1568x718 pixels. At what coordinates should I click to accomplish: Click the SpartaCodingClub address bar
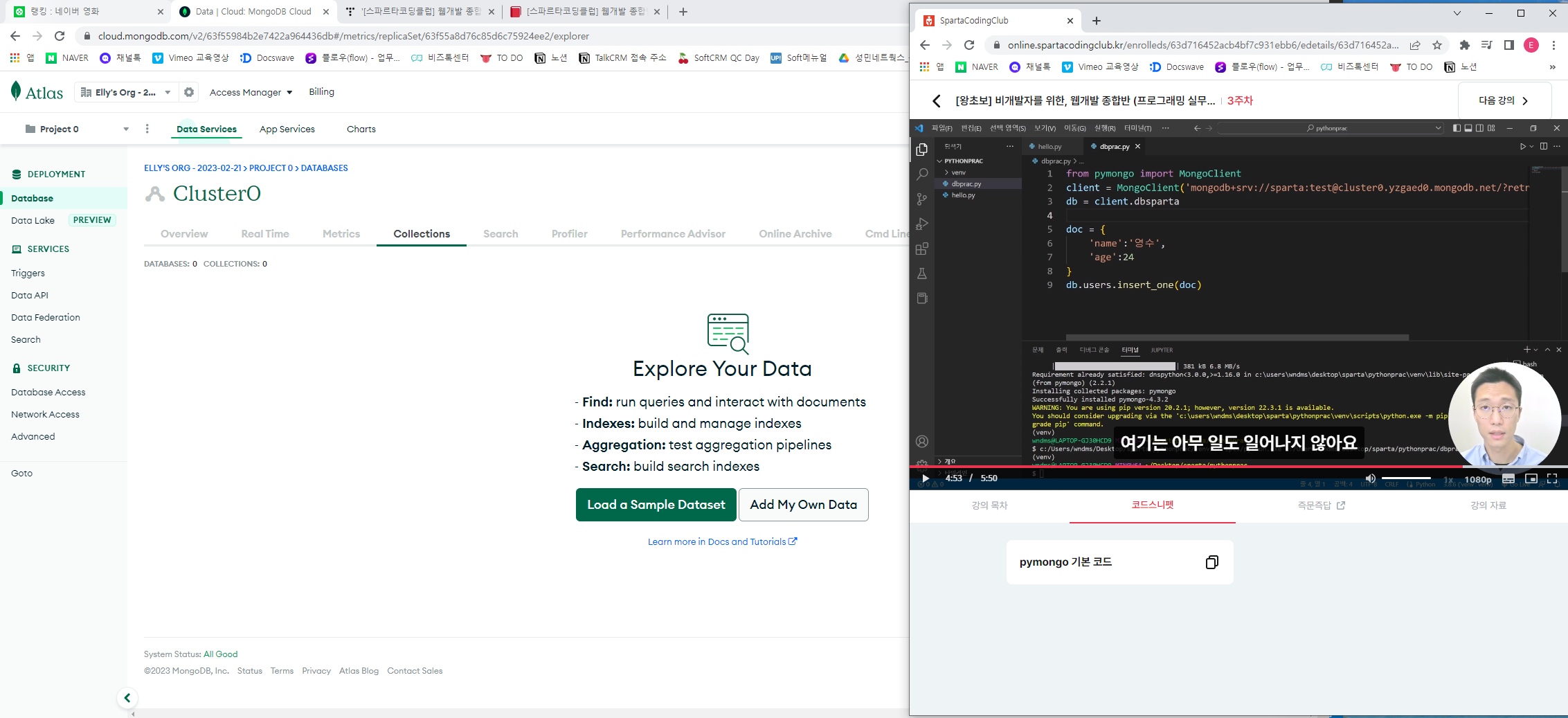coord(1202,45)
